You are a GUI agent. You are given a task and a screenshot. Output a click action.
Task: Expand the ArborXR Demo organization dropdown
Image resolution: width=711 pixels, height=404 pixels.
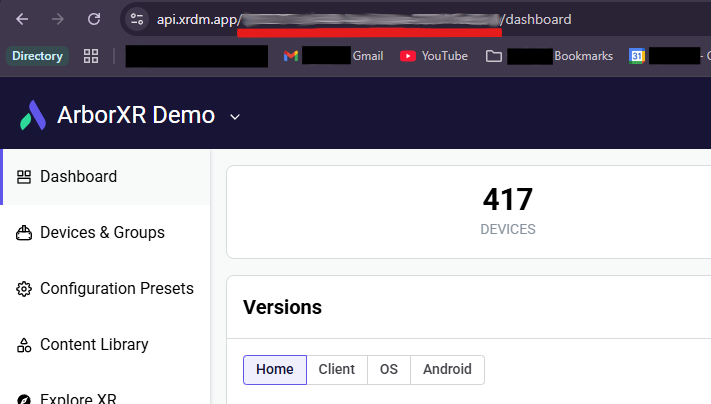(235, 116)
